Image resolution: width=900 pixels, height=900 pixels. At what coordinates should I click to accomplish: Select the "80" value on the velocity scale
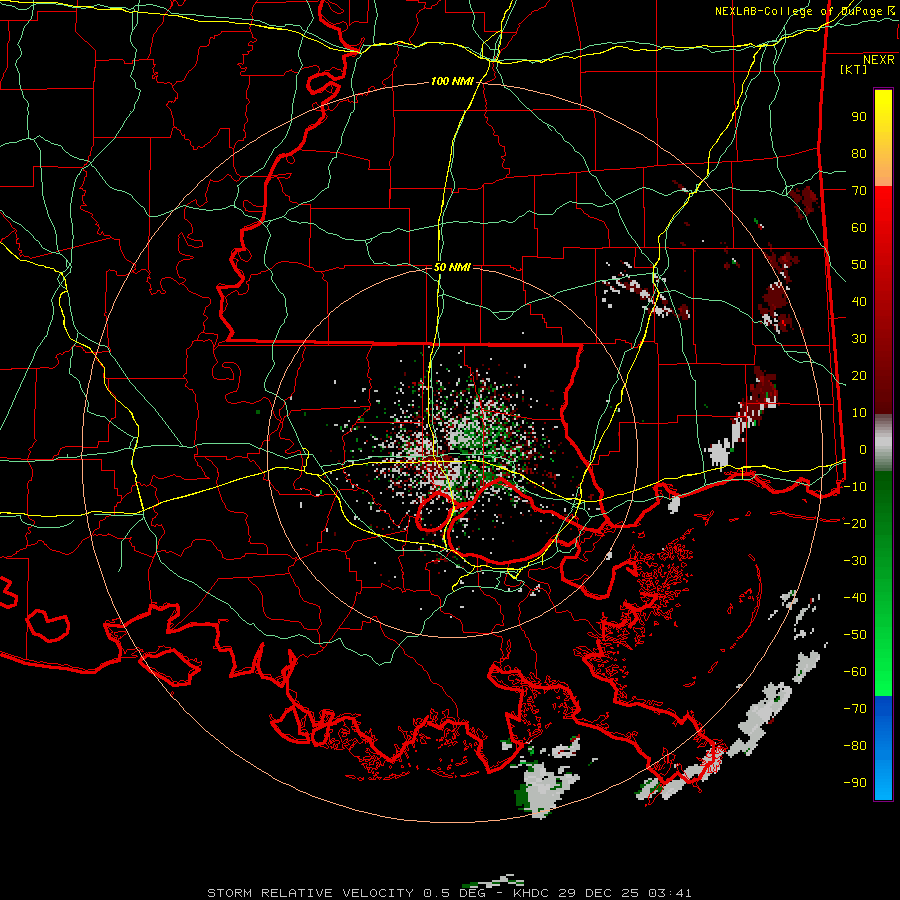859,154
